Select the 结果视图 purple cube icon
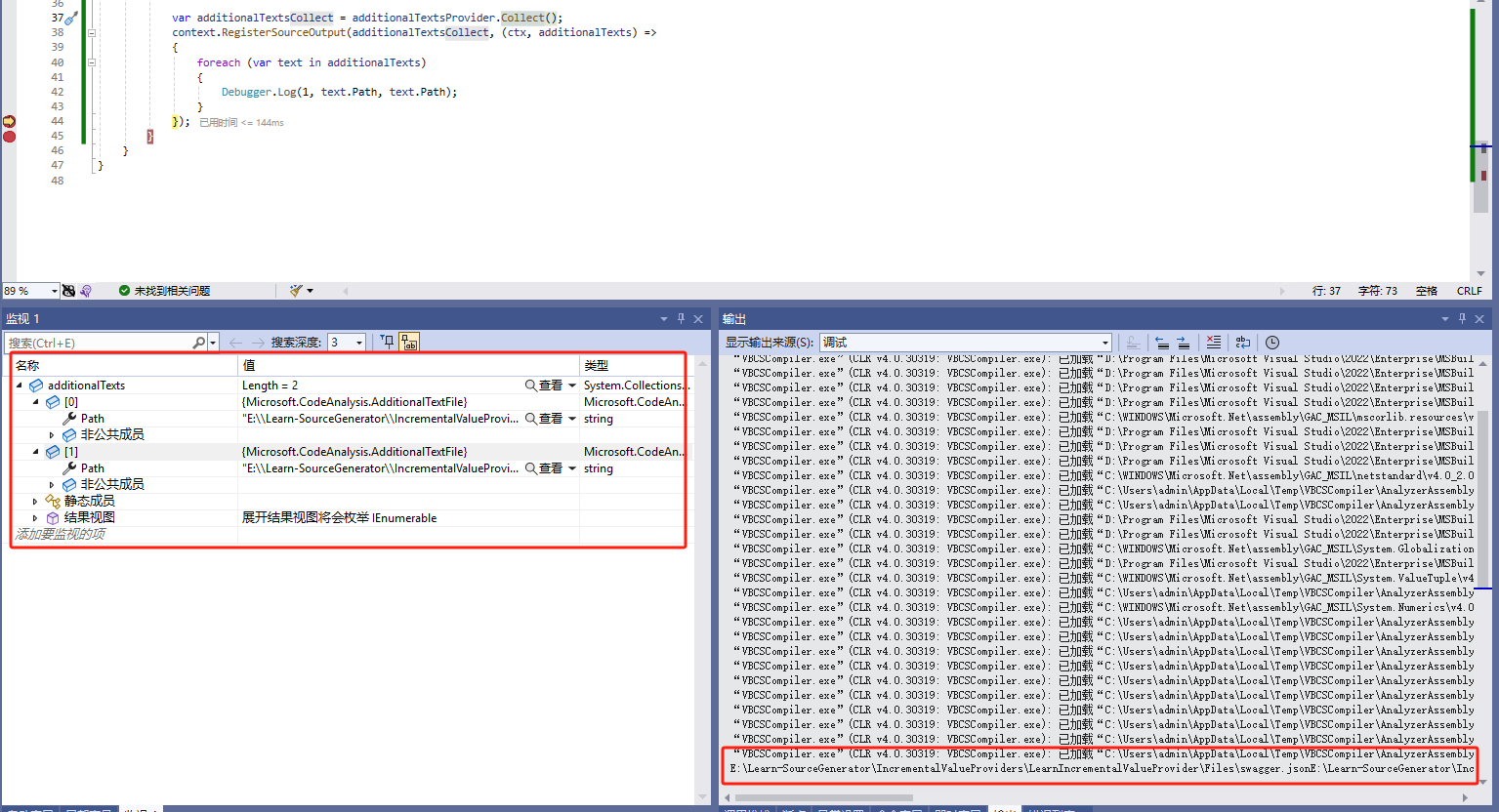Screen dimensions: 1499x812 pos(53,518)
